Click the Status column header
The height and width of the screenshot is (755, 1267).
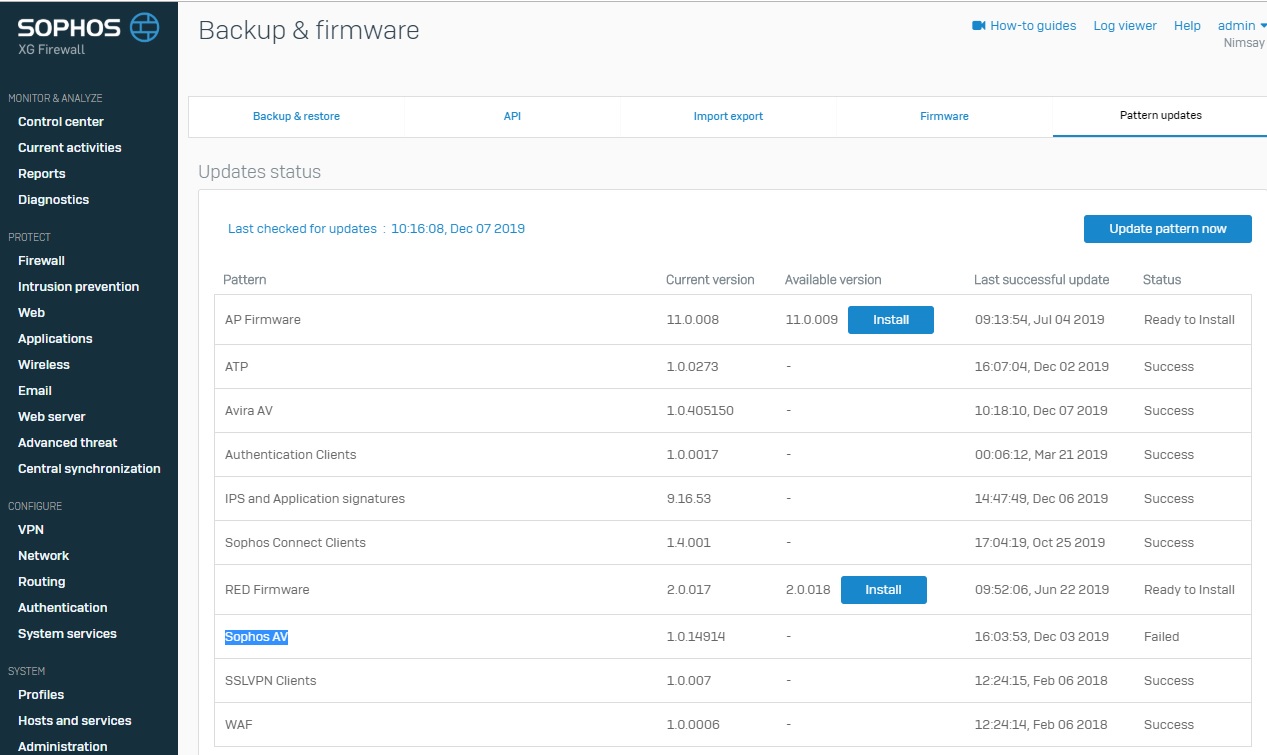click(1162, 280)
